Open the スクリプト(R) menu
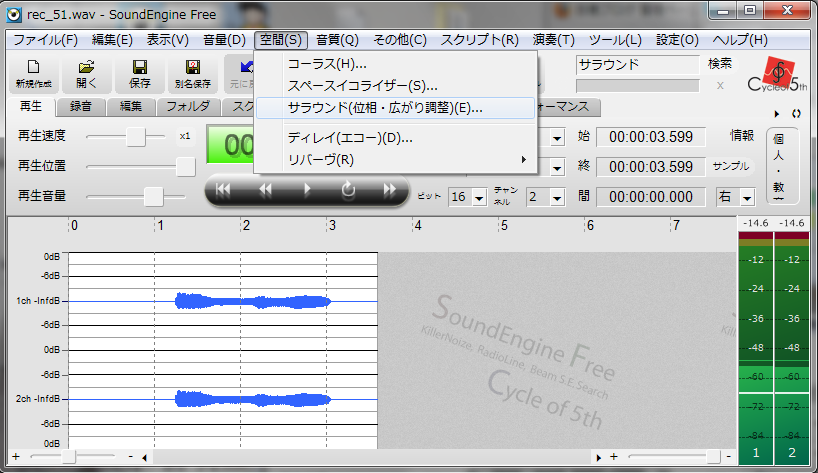The height and width of the screenshot is (473, 818). pos(479,40)
